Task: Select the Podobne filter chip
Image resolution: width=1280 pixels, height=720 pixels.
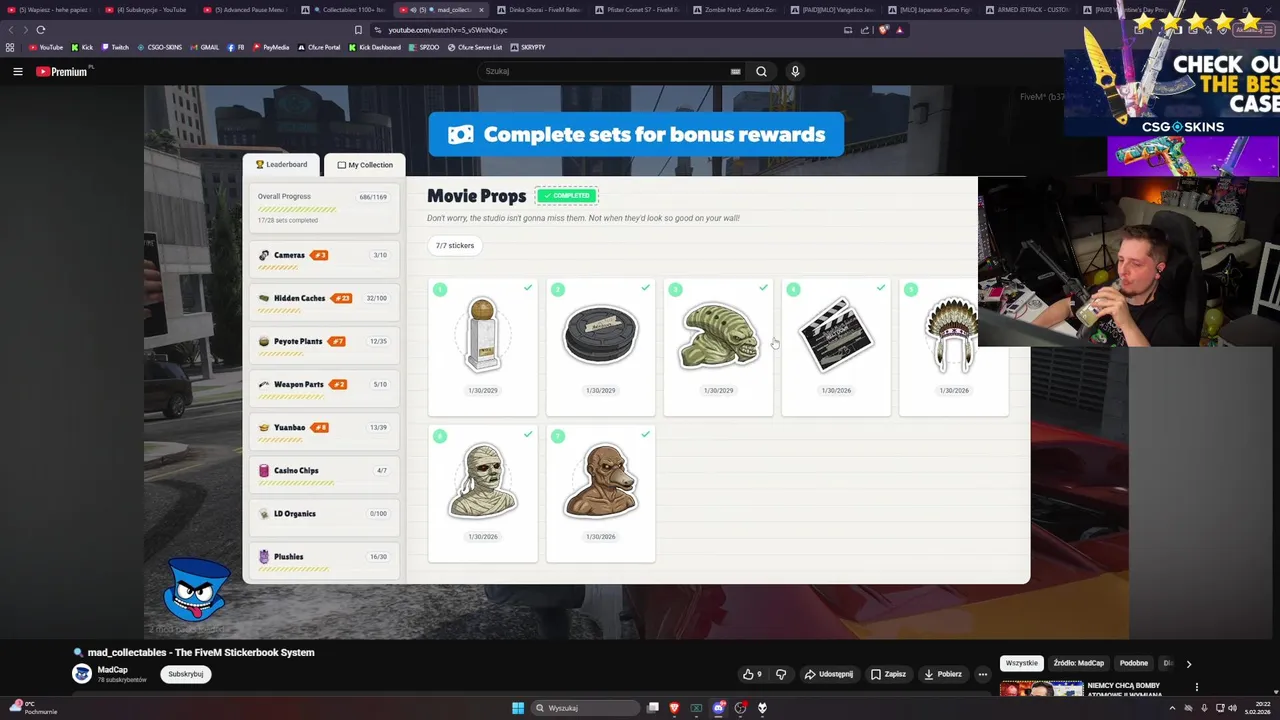Action: [x=1134, y=663]
